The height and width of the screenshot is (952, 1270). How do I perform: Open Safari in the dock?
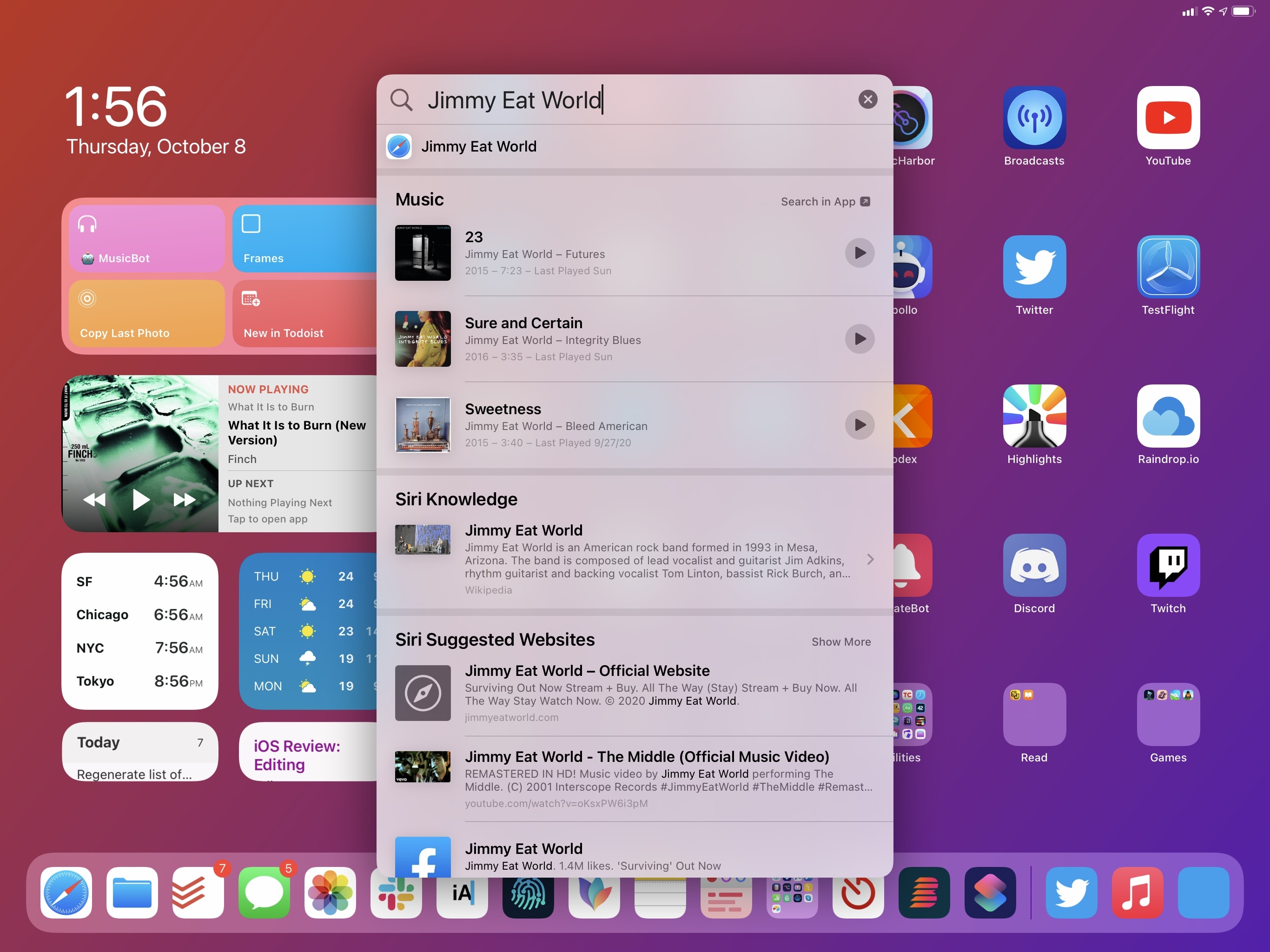[x=66, y=893]
